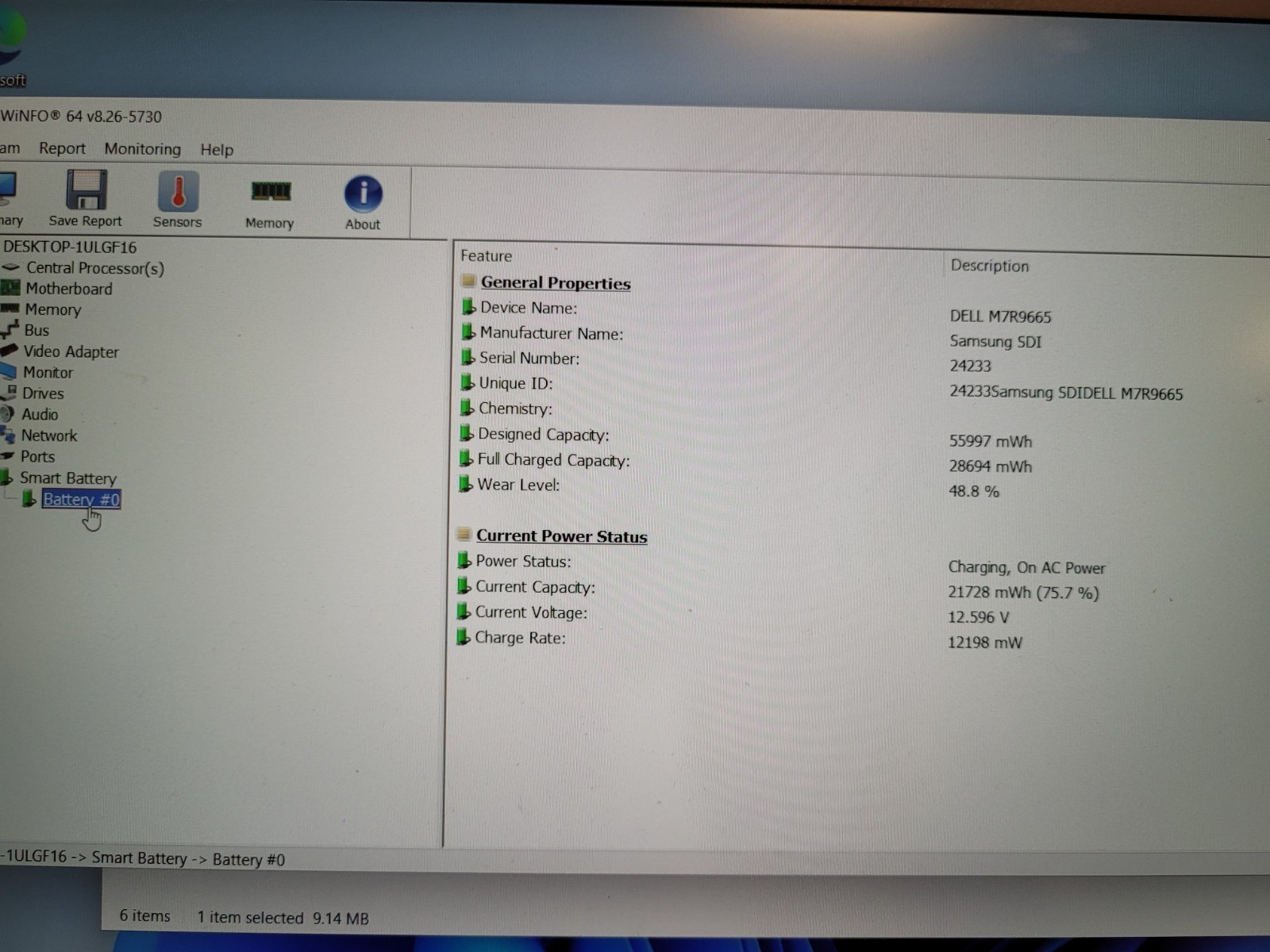Select Monitor tree node
Screen dimensions: 1270x952
[48, 372]
